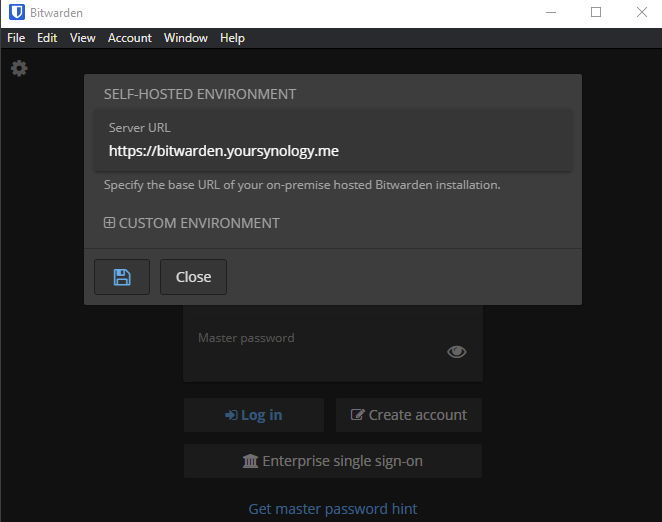Close the Bitwarden window
The image size is (662, 522).
point(642,12)
